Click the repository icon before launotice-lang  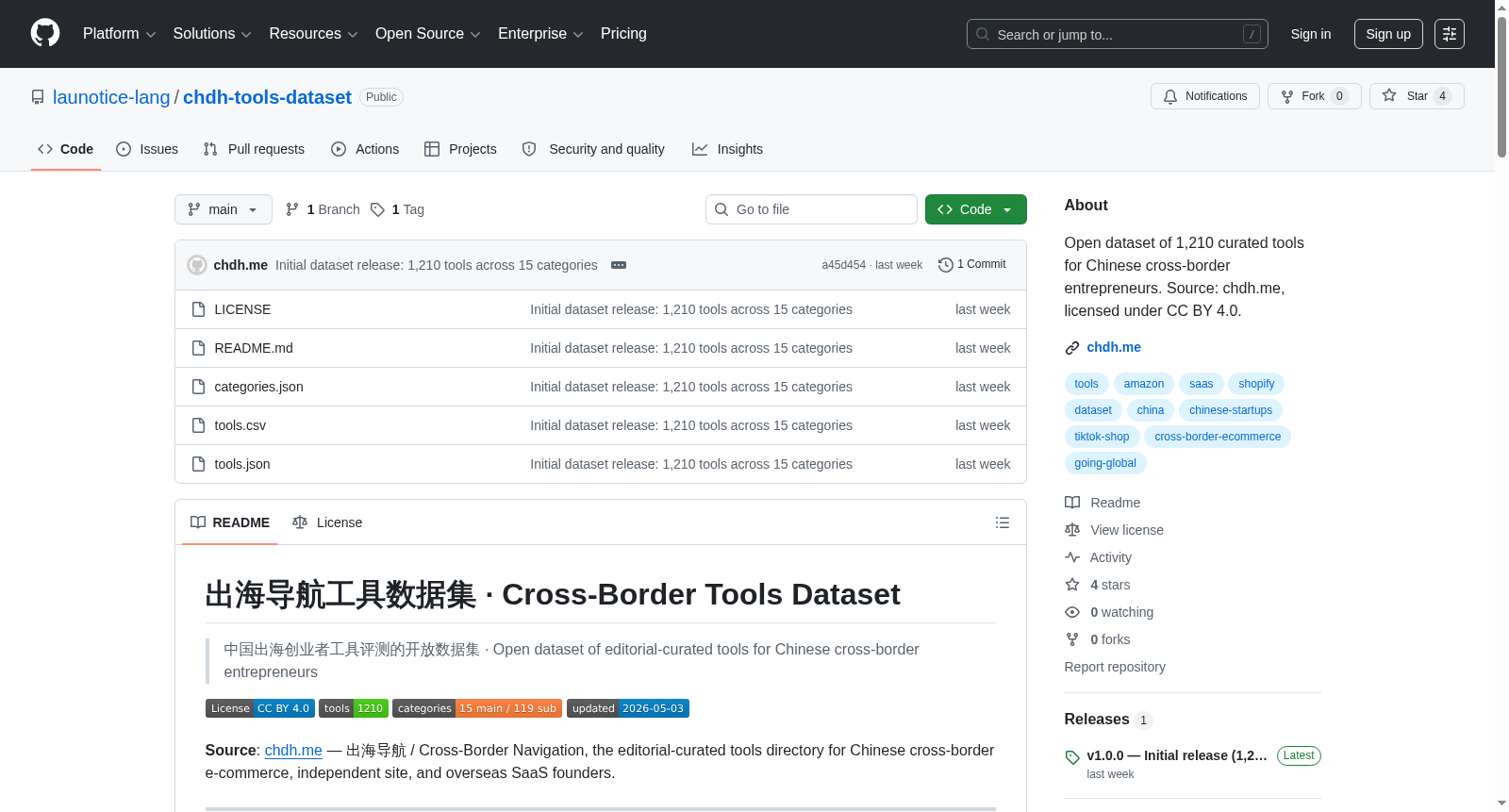click(x=38, y=97)
